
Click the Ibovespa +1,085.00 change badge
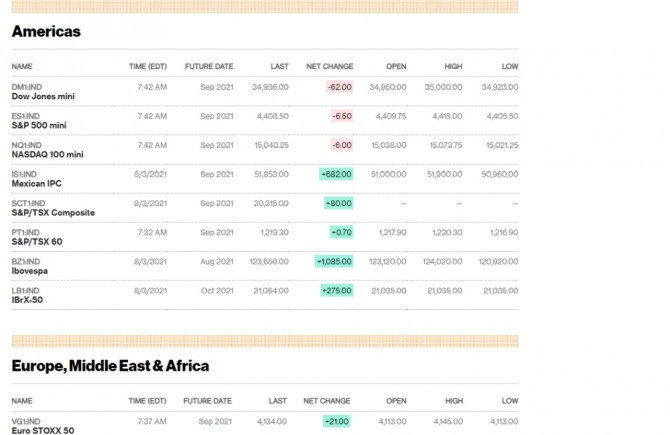coord(334,261)
